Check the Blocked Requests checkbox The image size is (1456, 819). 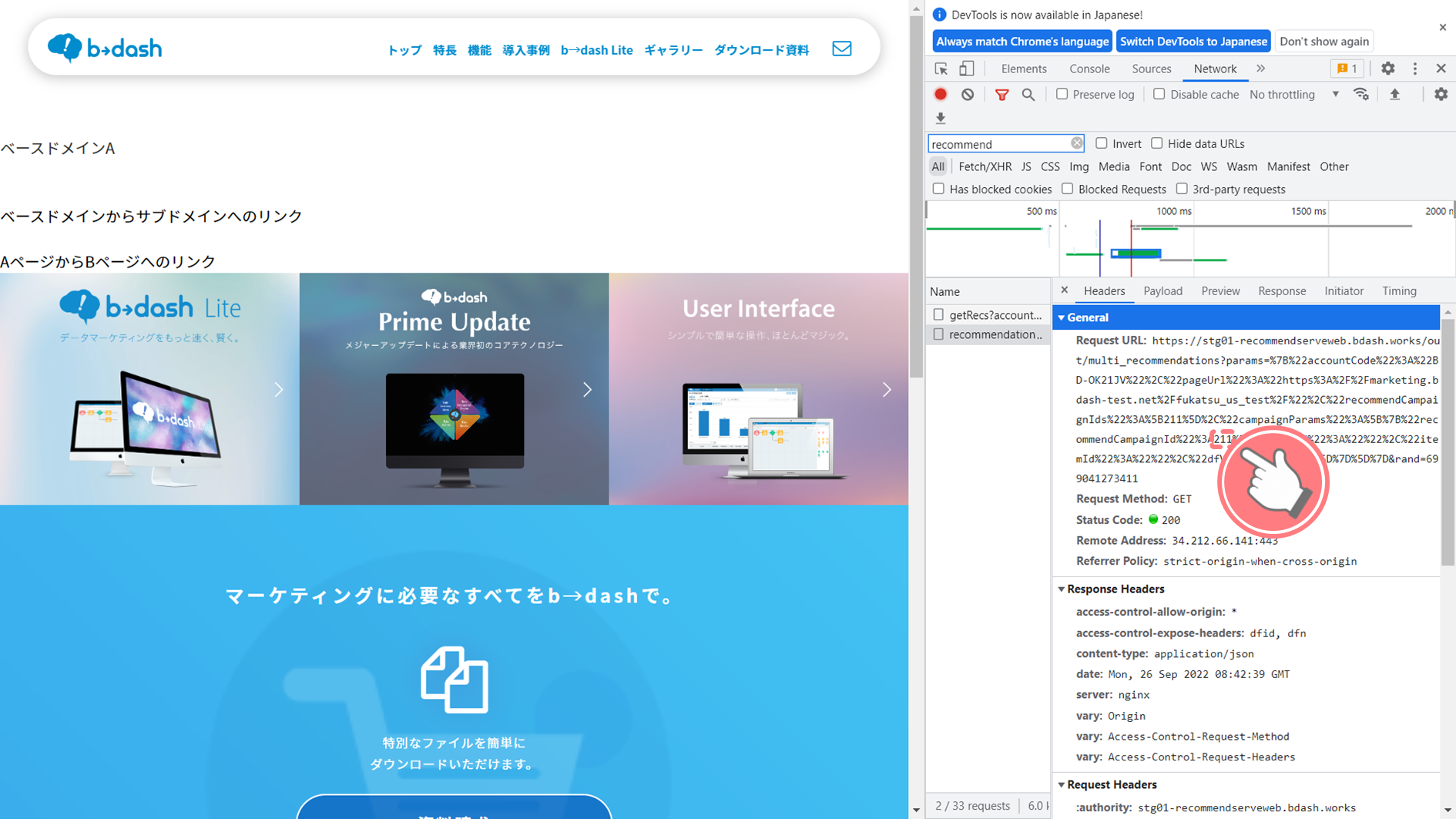point(1067,189)
